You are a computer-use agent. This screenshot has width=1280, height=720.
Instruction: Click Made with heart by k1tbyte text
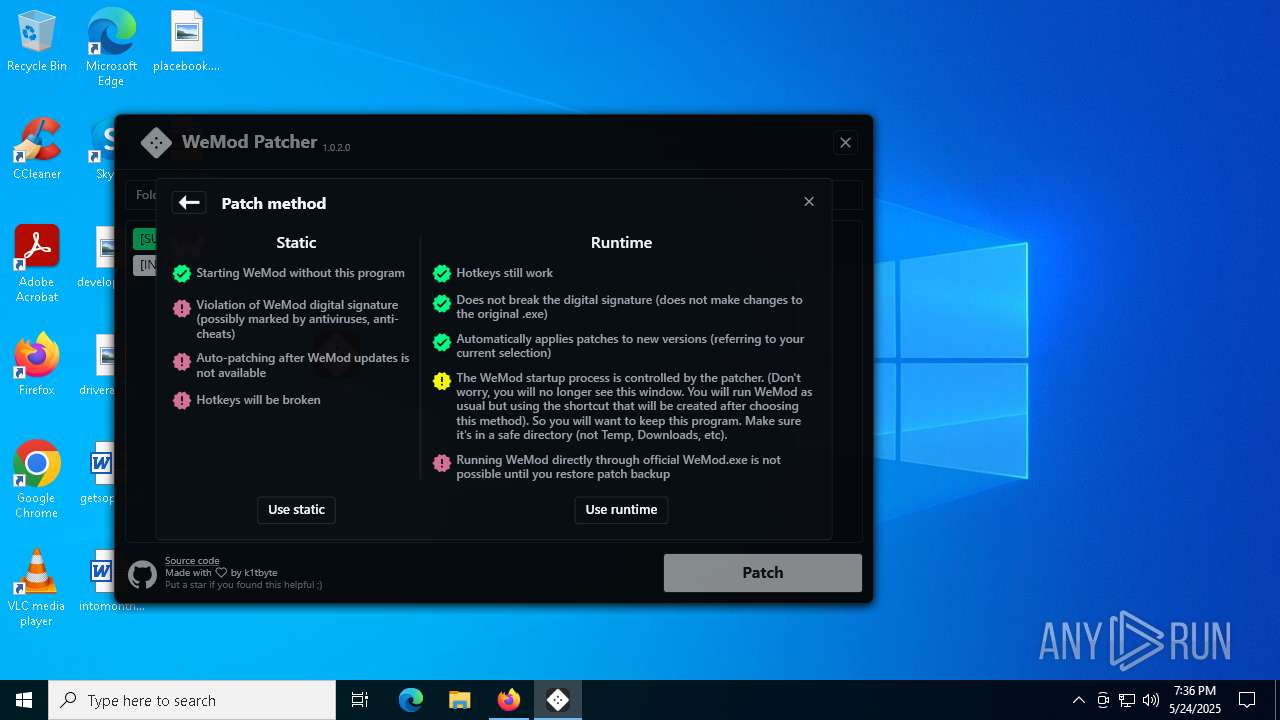tap(221, 573)
